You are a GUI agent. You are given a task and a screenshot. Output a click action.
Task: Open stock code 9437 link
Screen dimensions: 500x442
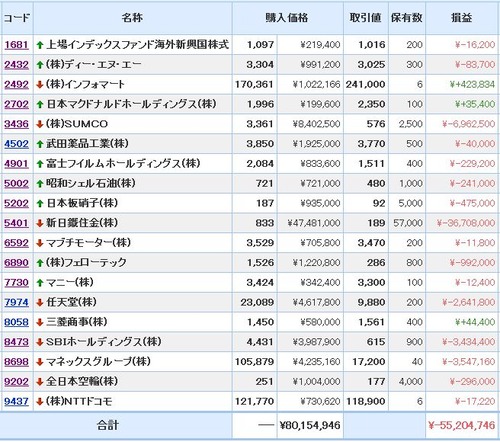pos(16,402)
